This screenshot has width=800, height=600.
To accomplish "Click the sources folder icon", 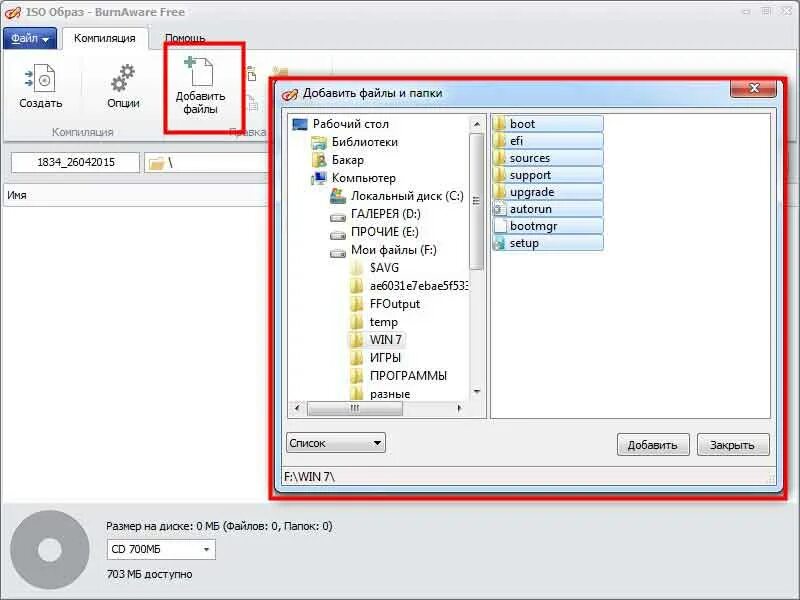I will [x=500, y=158].
